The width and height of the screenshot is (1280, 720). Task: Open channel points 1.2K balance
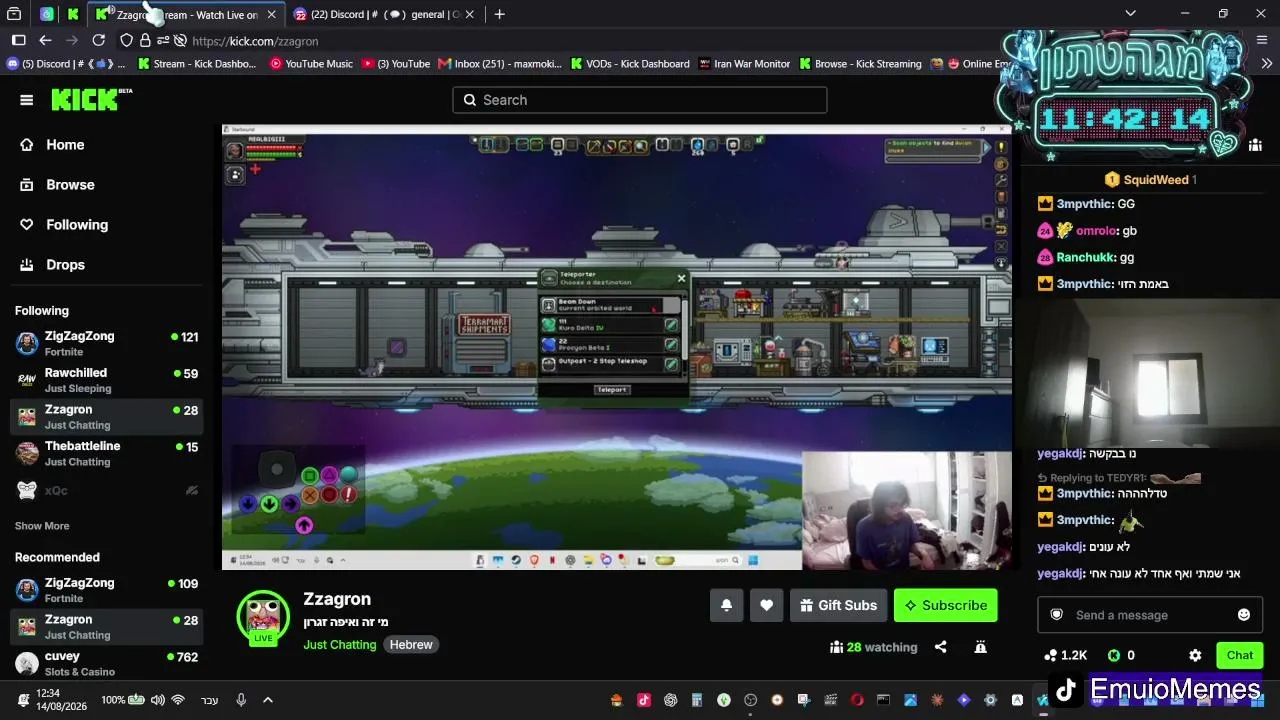pos(1065,656)
